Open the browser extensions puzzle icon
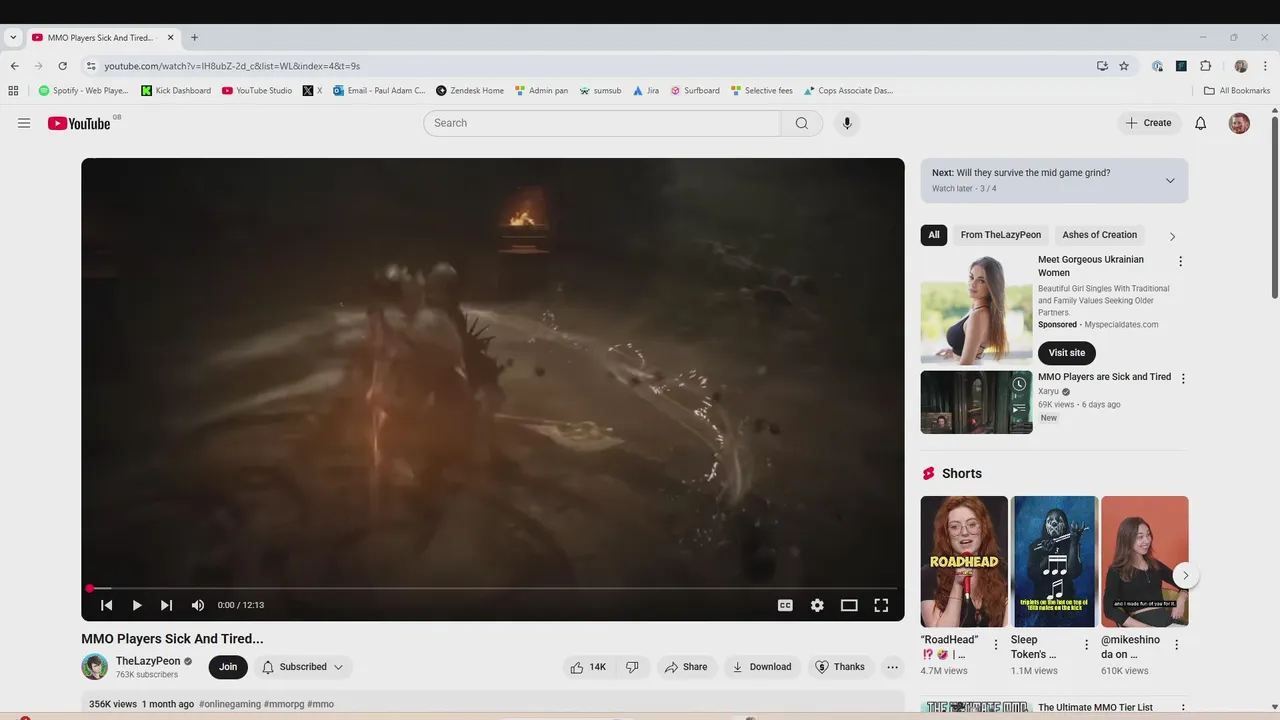 click(1205, 66)
